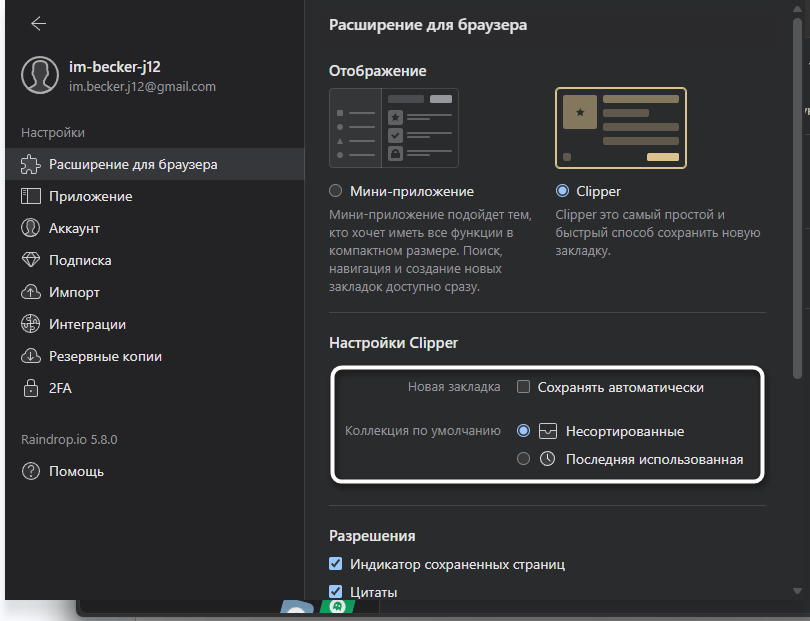The image size is (810, 621).
Task: Click the puzzle piece extension icon
Action: point(30,164)
